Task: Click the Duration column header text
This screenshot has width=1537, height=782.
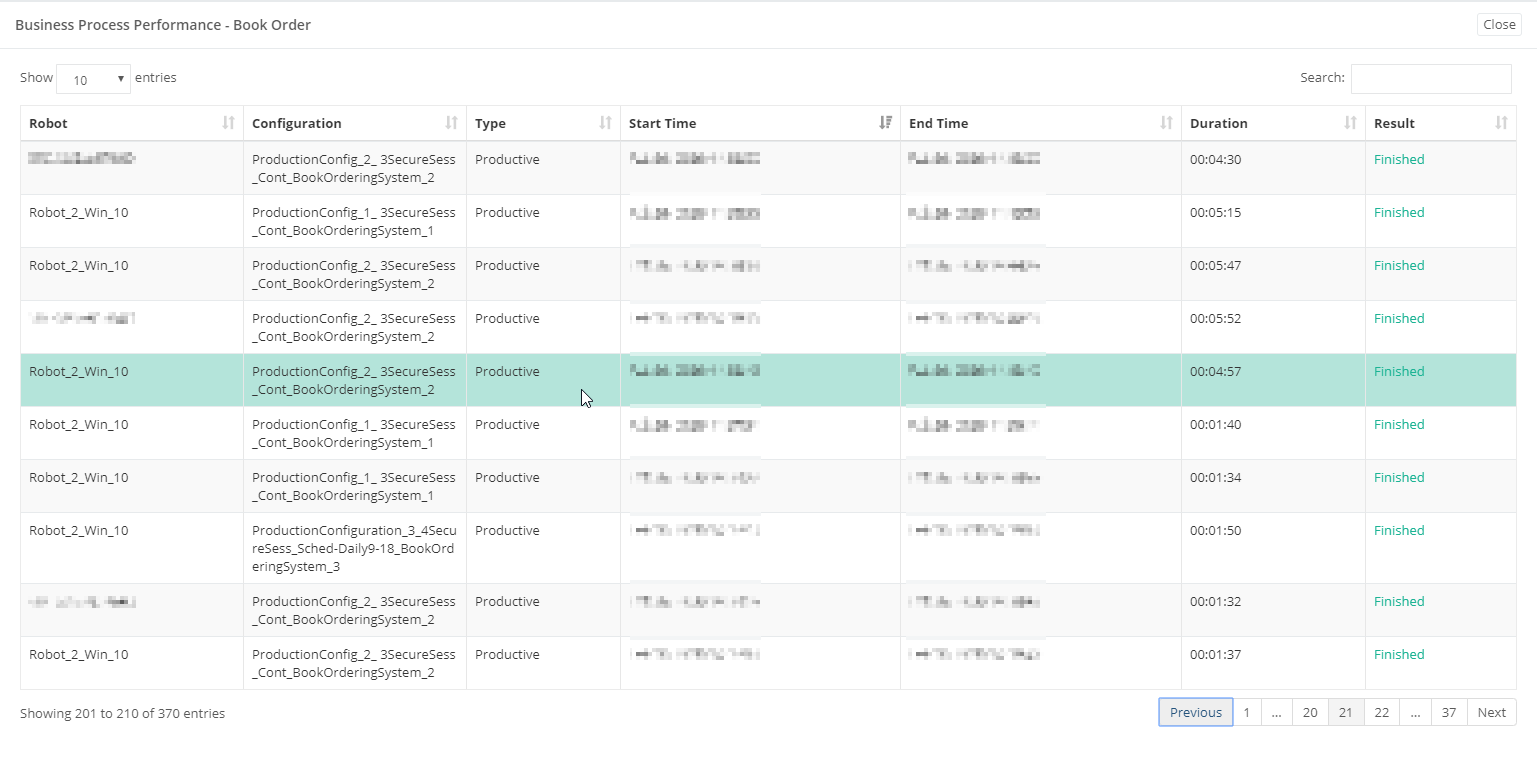Action: (x=1218, y=123)
